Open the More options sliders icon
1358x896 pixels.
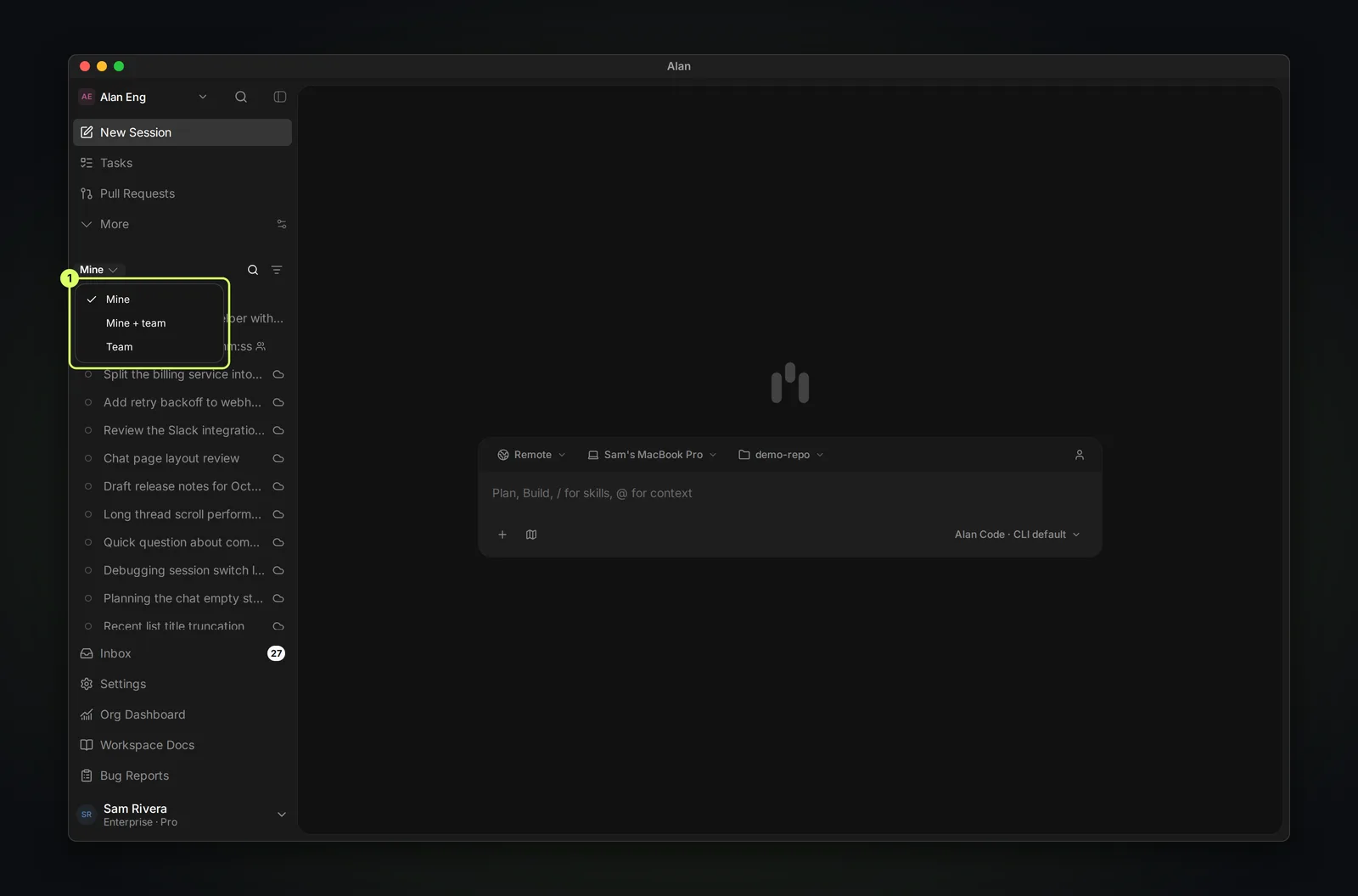point(282,224)
